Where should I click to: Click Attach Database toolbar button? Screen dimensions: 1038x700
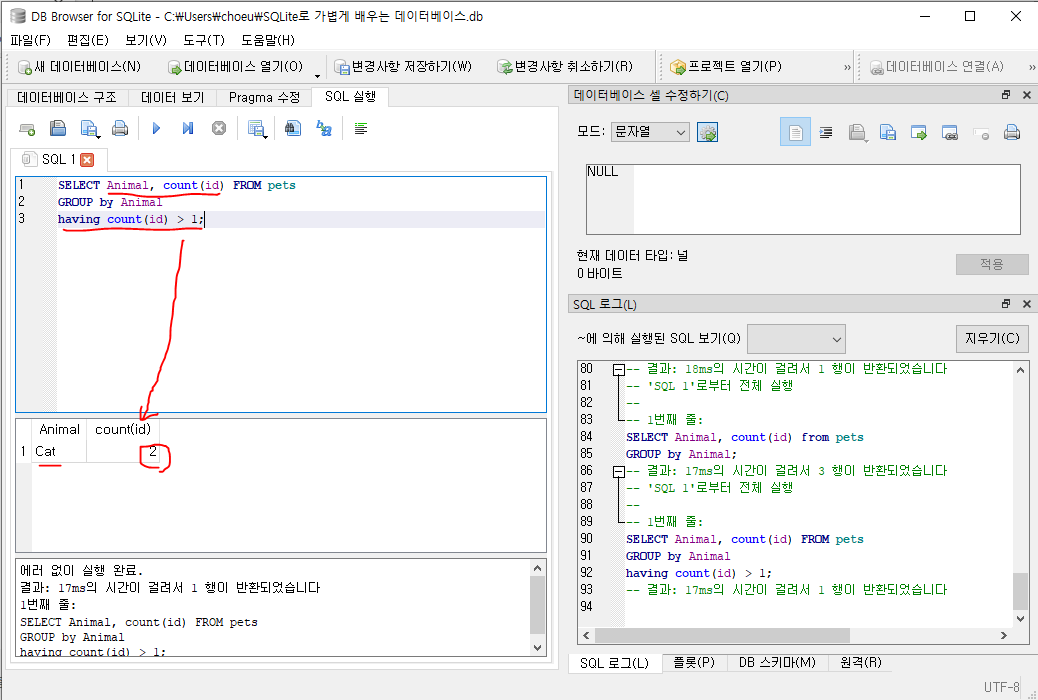(x=936, y=66)
